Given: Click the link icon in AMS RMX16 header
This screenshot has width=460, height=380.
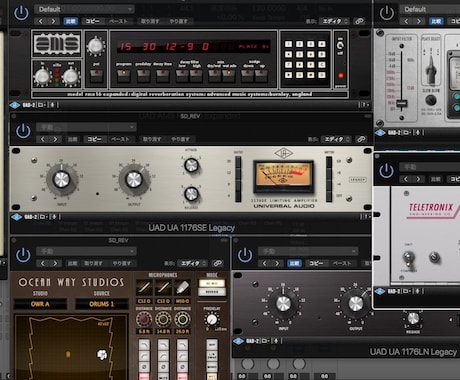Looking at the screenshot, I should click(x=359, y=21).
